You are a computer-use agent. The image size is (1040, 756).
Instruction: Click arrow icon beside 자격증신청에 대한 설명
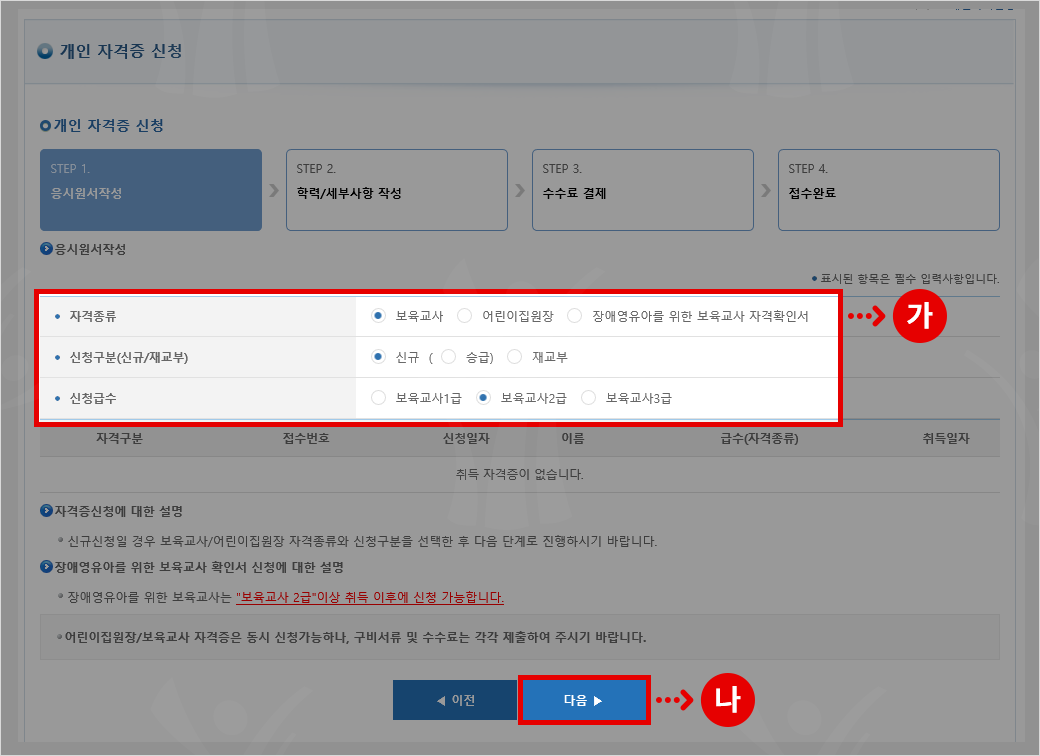(46, 511)
